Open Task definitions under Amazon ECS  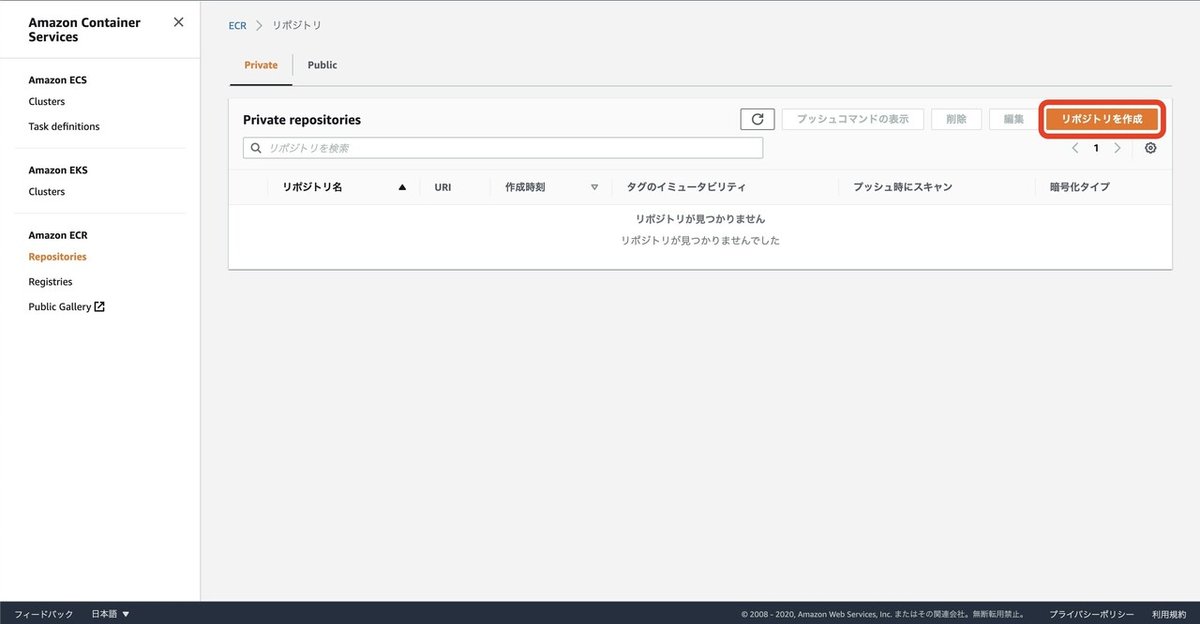click(63, 126)
